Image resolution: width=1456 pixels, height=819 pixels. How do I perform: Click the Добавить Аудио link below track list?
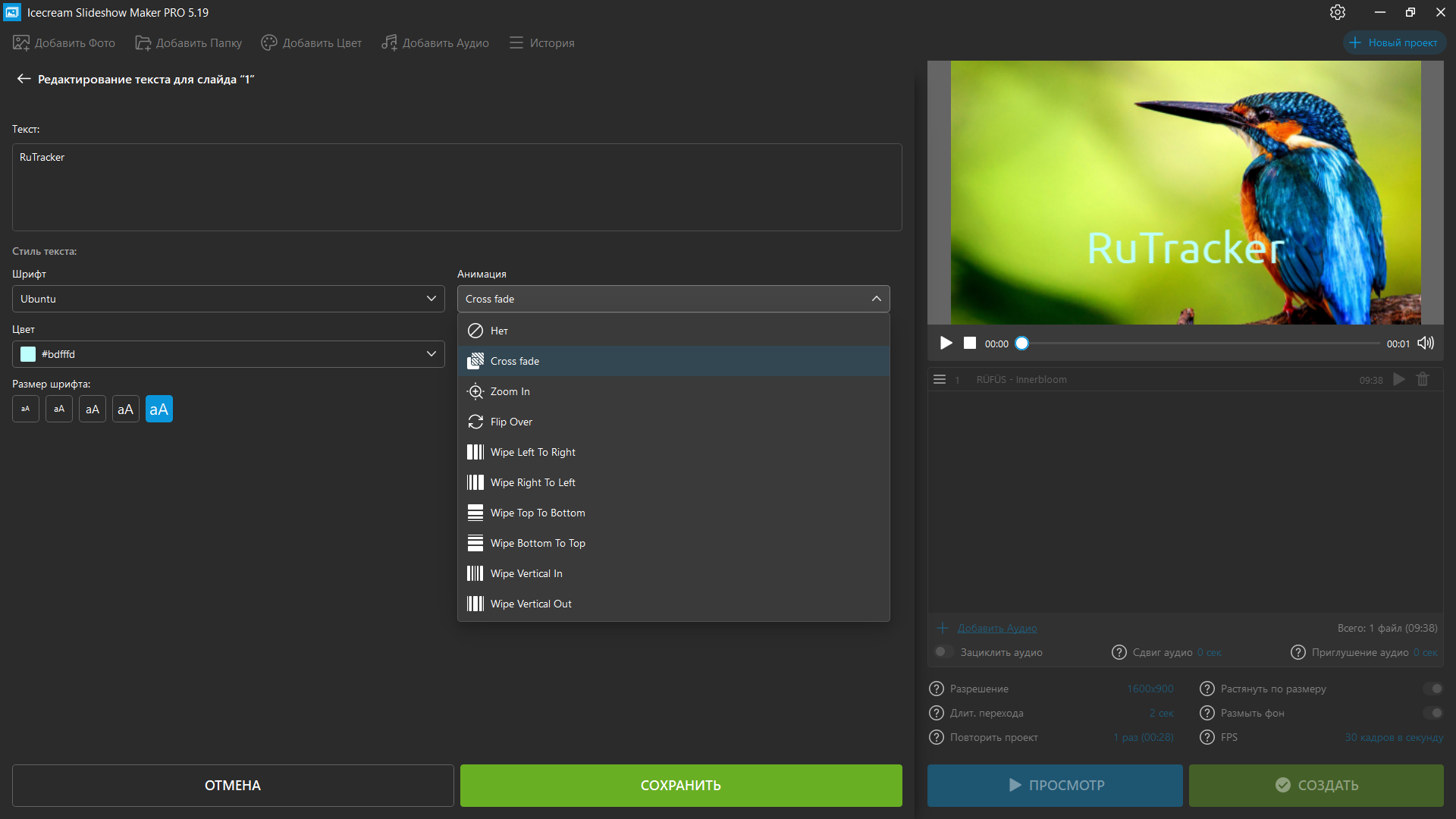pyautogui.click(x=997, y=628)
